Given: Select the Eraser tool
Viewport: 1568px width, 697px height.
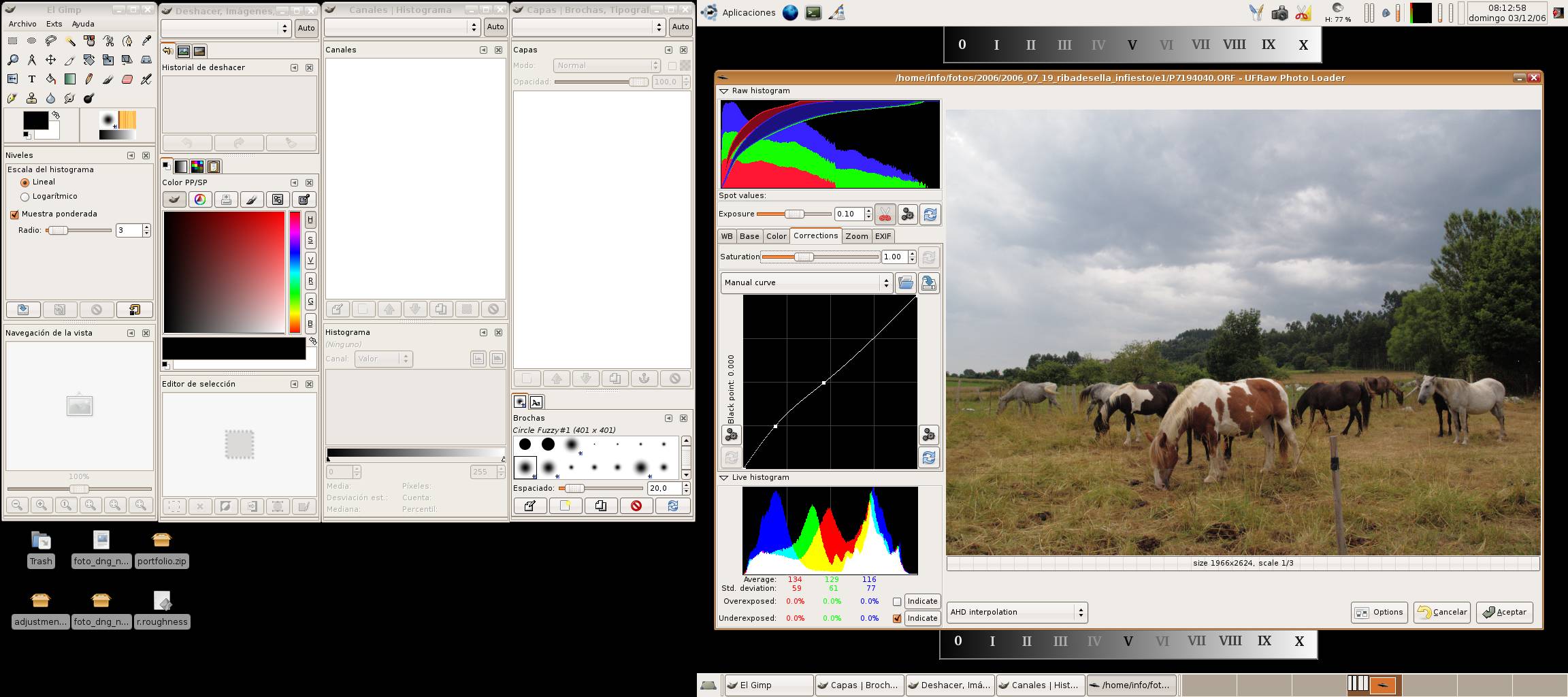Looking at the screenshot, I should [x=127, y=79].
